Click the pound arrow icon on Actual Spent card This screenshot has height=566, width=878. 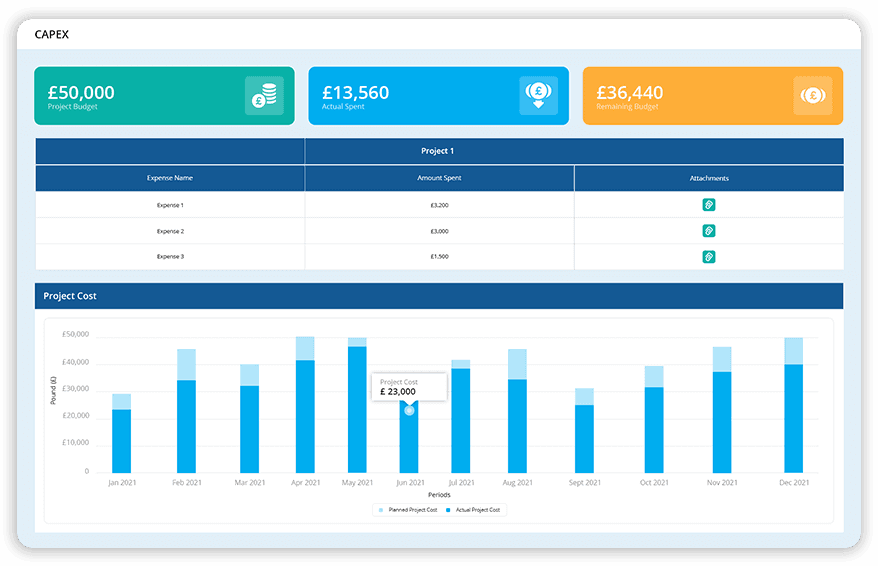coord(538,96)
